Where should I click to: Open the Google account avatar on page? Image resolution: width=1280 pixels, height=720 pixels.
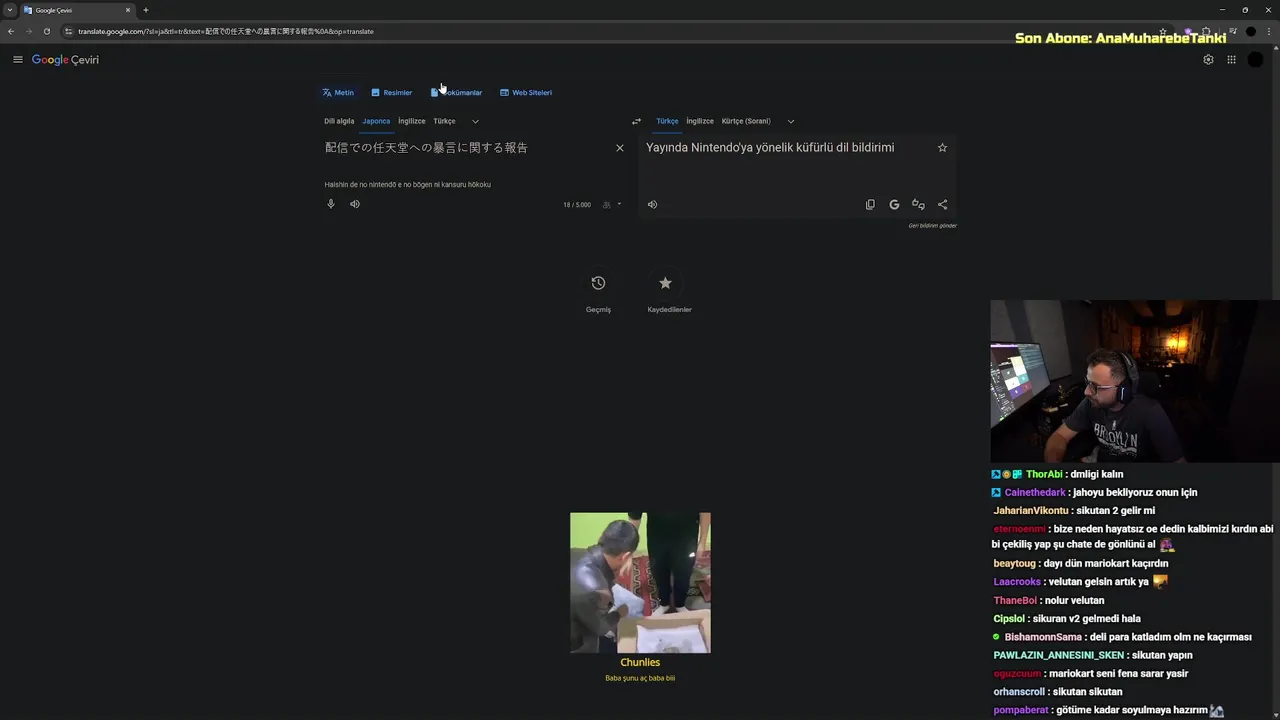[x=1255, y=60]
